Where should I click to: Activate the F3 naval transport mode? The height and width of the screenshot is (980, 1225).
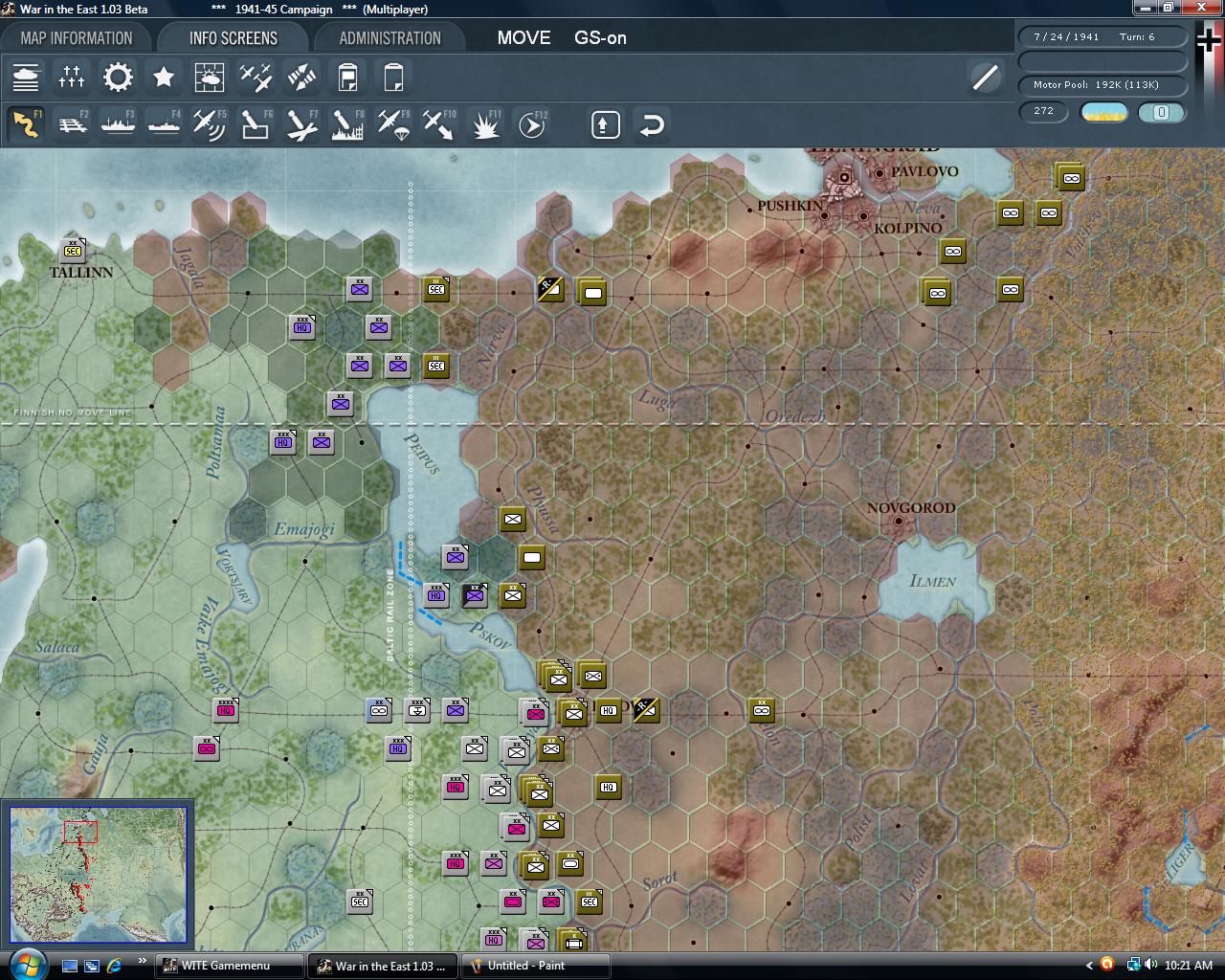tap(118, 123)
